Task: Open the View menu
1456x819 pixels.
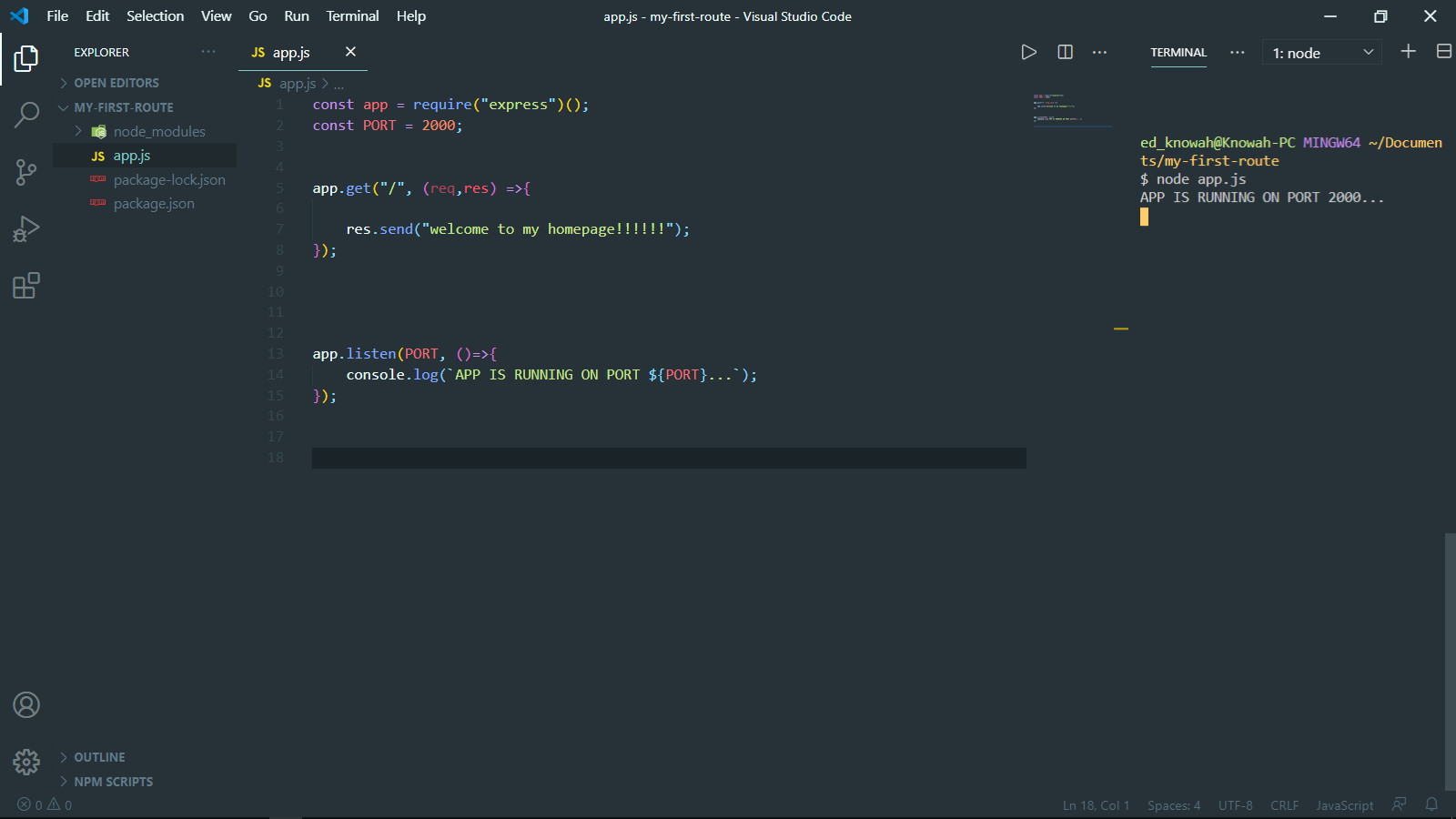Action: pos(217,16)
